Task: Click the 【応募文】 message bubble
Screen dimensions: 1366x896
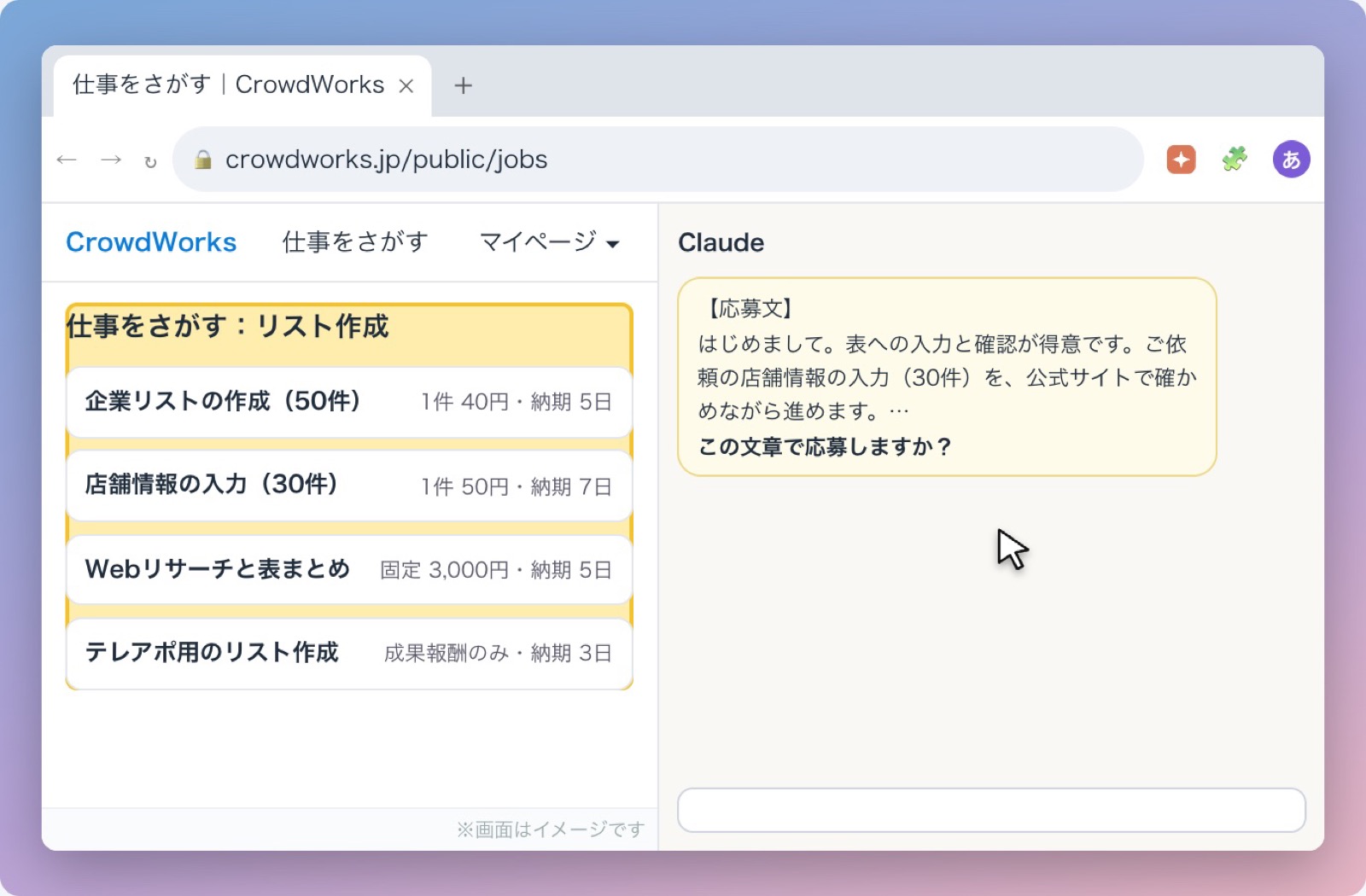Action: [x=947, y=376]
